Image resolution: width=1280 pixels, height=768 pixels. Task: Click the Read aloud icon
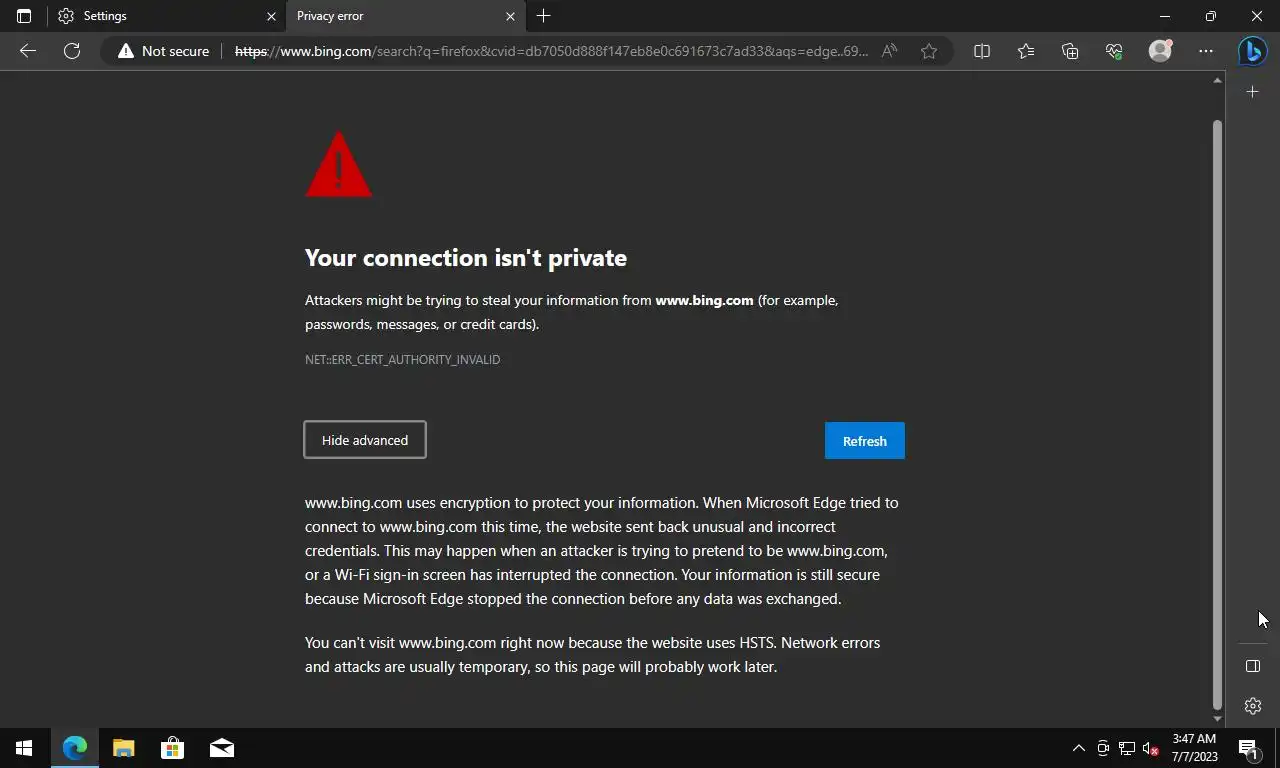coord(889,51)
